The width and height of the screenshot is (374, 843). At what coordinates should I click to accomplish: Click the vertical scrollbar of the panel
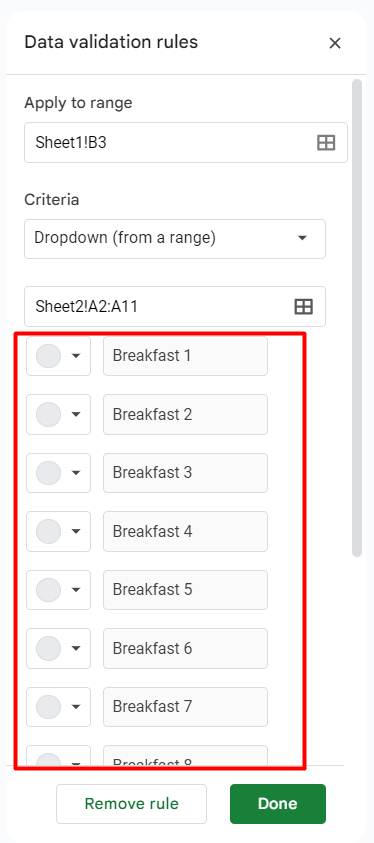point(357,318)
